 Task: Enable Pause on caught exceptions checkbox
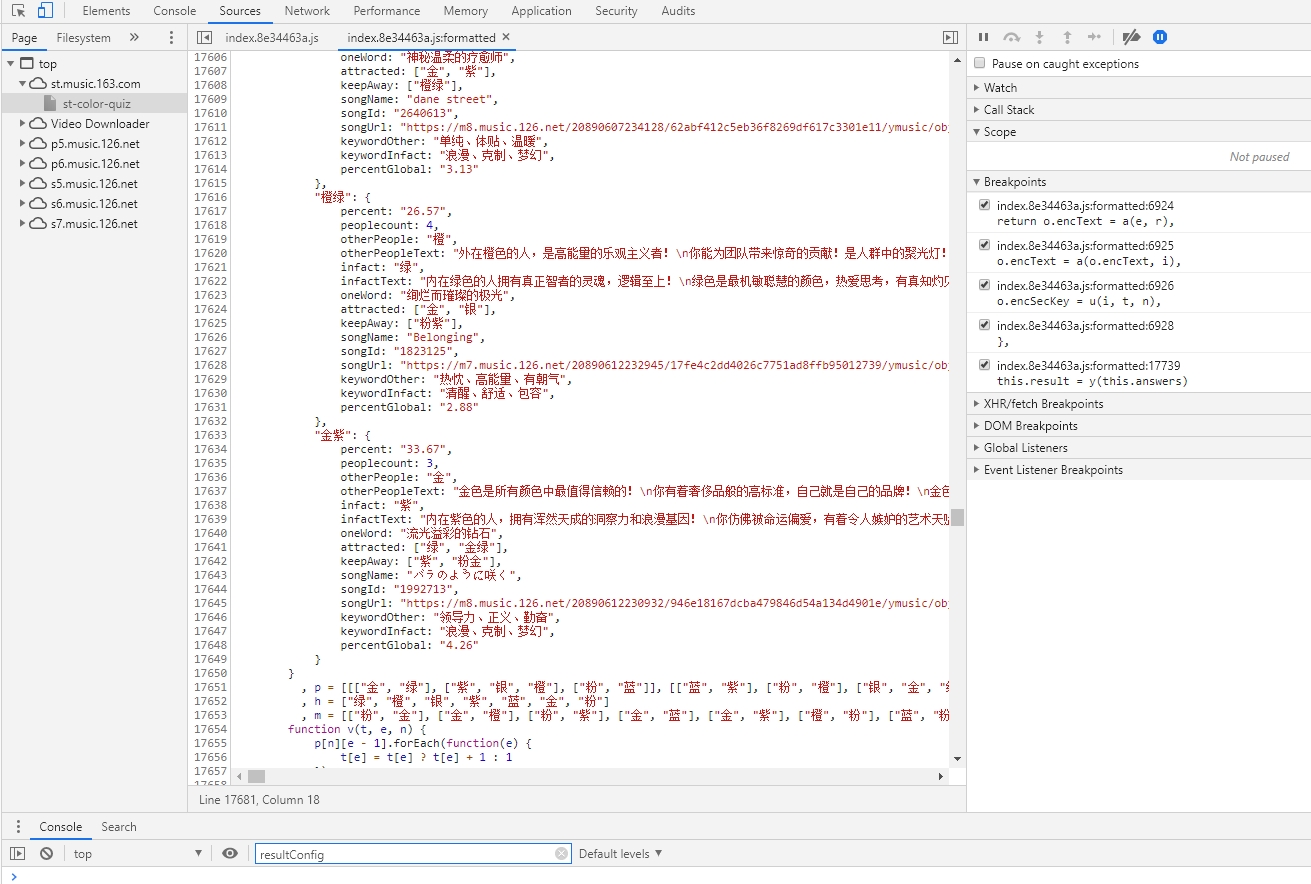pyautogui.click(x=980, y=63)
